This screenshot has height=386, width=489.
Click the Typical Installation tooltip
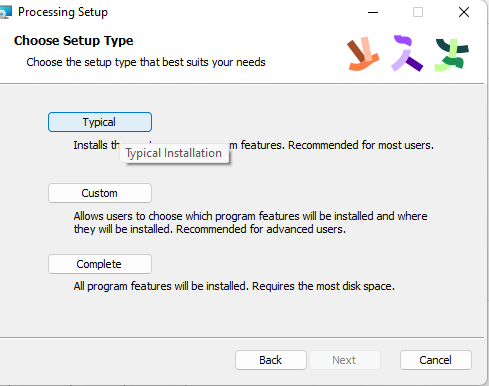click(174, 153)
